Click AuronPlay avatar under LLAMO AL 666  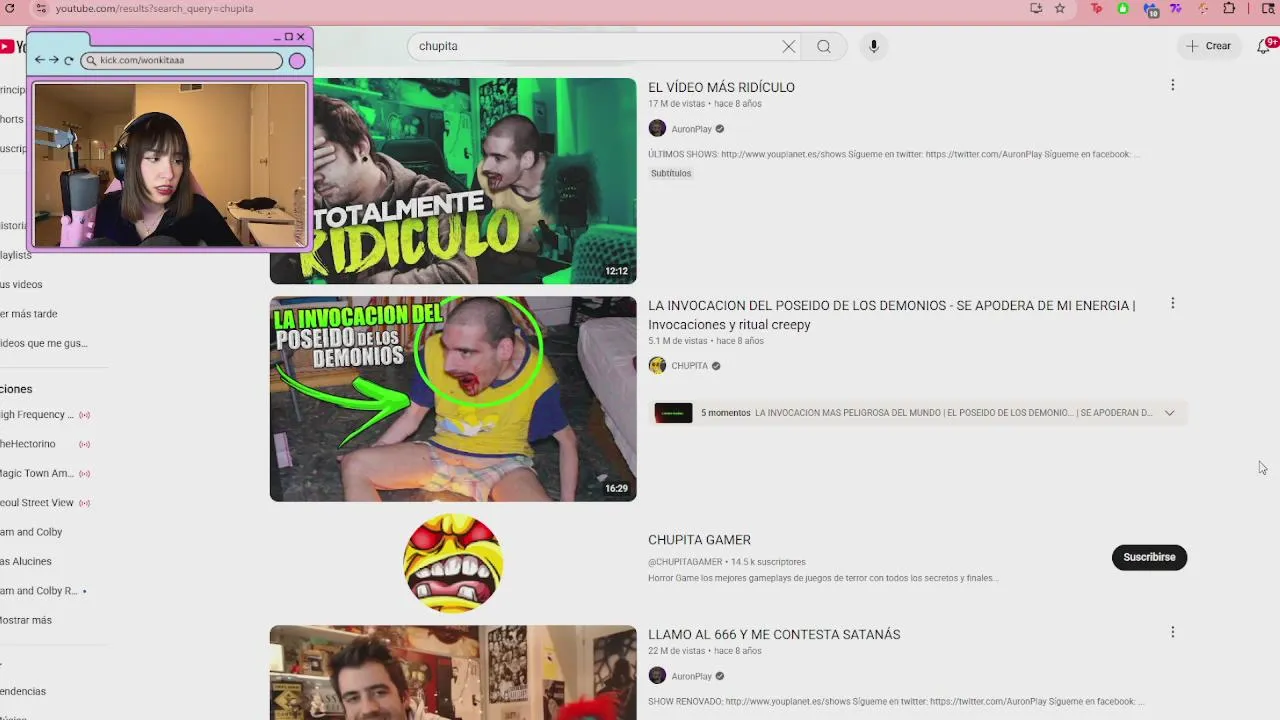click(x=657, y=675)
